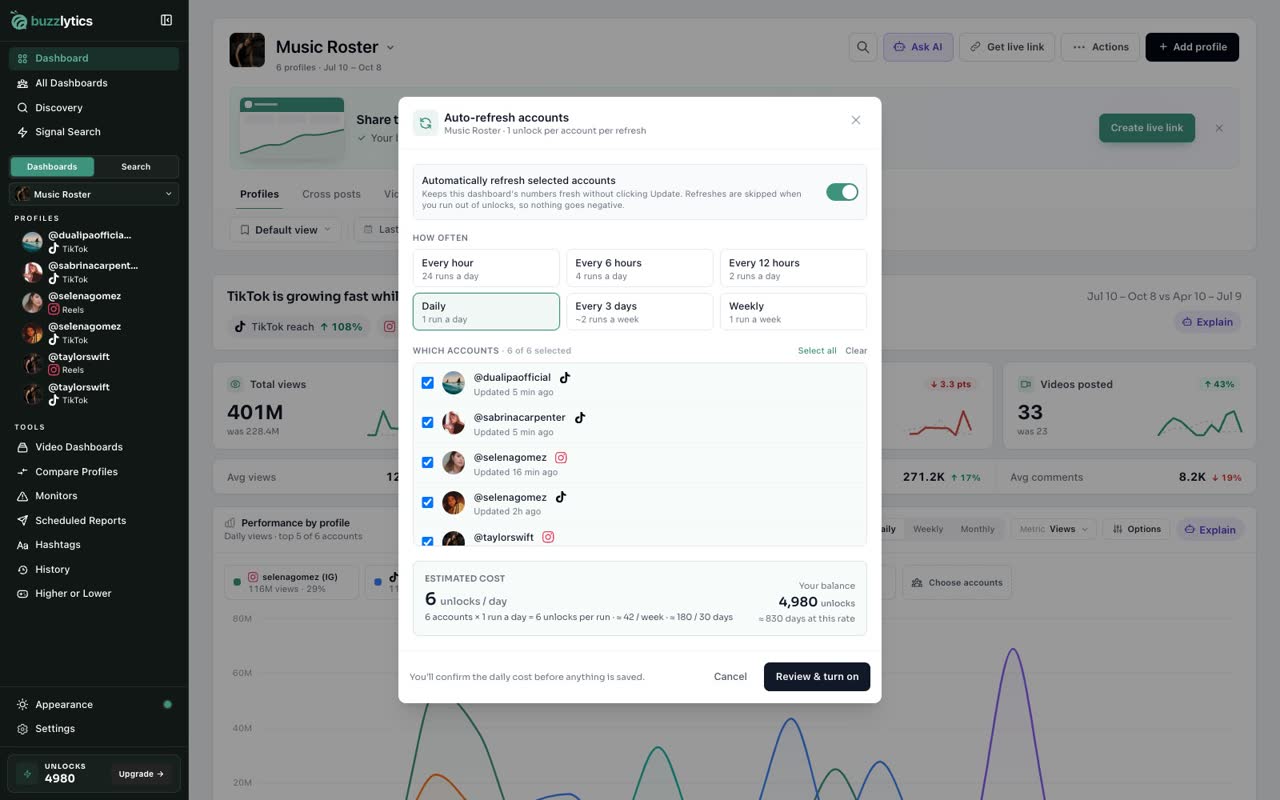The image size is (1280, 800).
Task: Turn off the automatic refresh toggle
Action: coord(842,192)
